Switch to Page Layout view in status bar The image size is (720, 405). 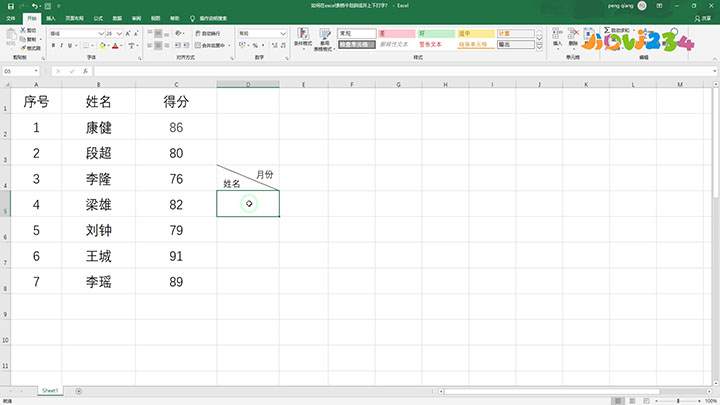[x=632, y=401]
